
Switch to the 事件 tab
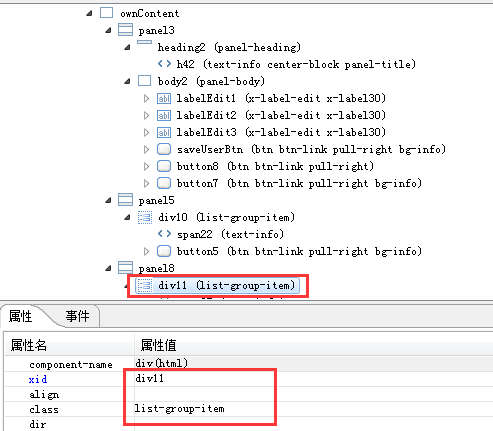[x=77, y=316]
